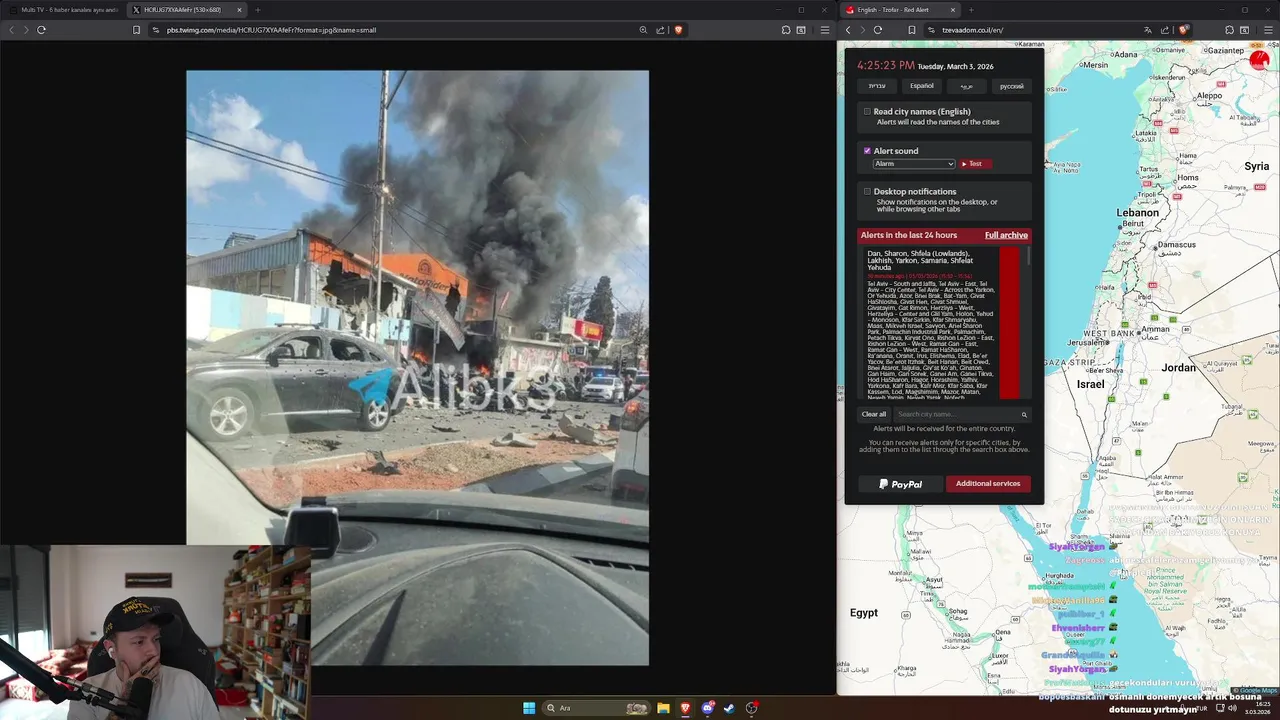Click the Jordan label on the map

1178,367
